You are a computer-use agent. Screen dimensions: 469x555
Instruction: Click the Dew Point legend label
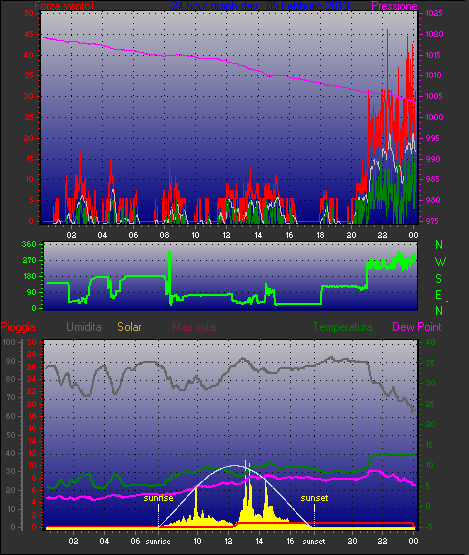[417, 327]
